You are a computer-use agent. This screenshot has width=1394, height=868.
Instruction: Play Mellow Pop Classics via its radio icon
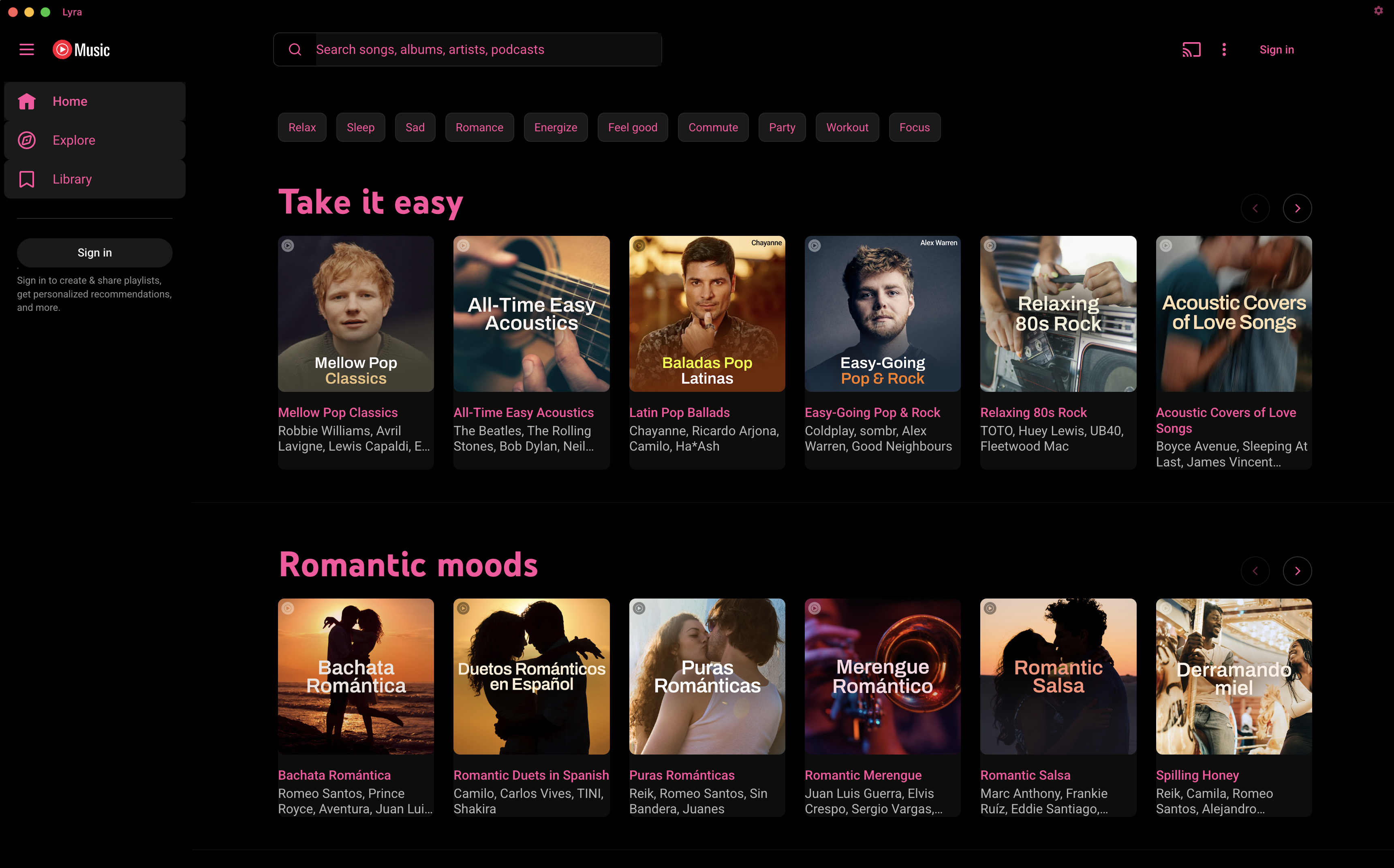click(288, 245)
